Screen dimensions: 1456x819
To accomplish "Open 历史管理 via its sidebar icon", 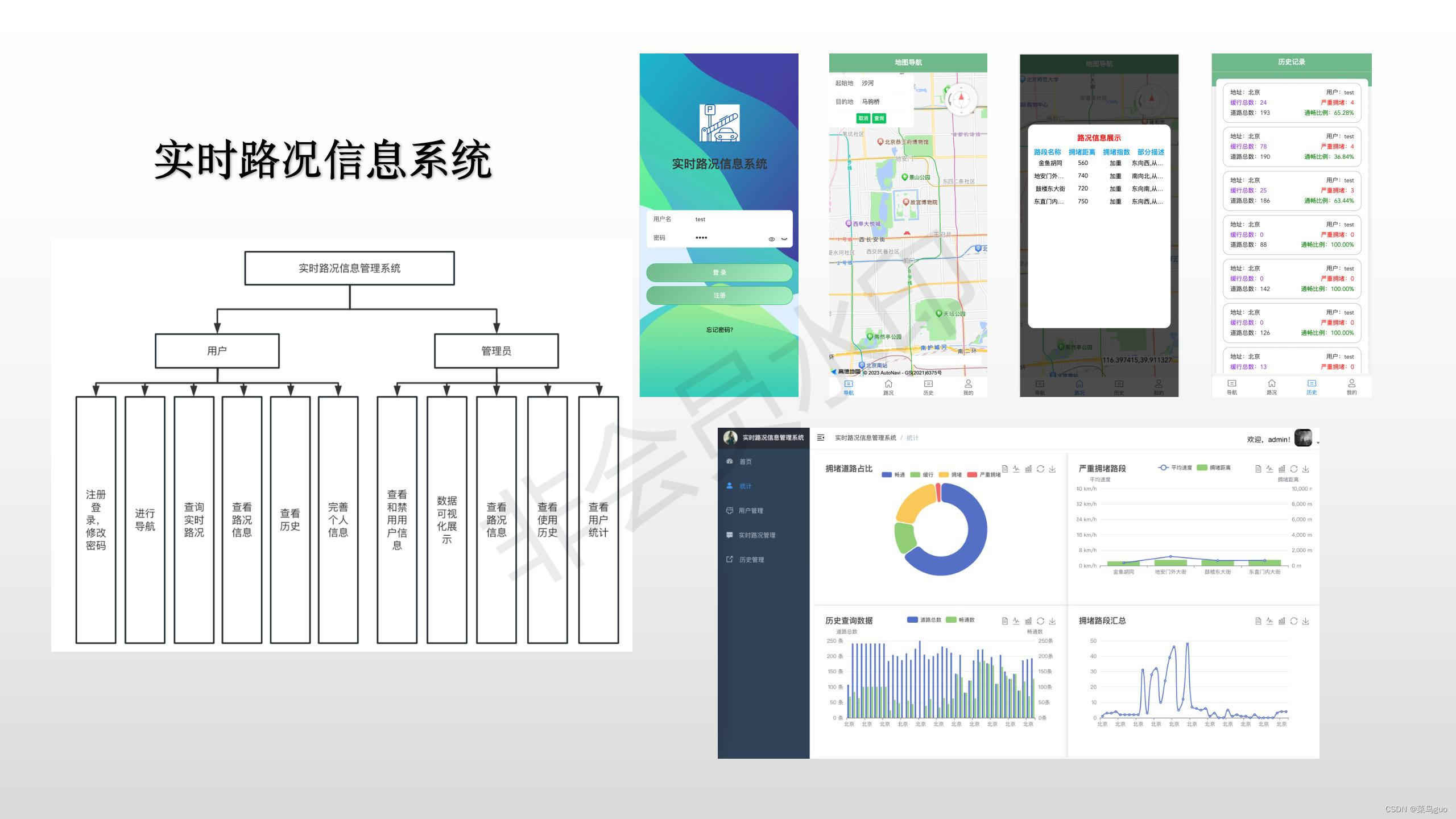I will pos(730,560).
